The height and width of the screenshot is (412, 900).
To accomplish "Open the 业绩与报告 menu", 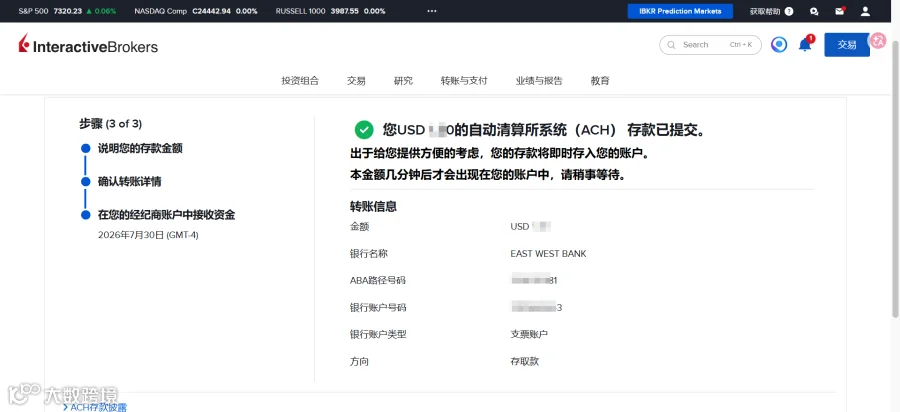I will [539, 81].
